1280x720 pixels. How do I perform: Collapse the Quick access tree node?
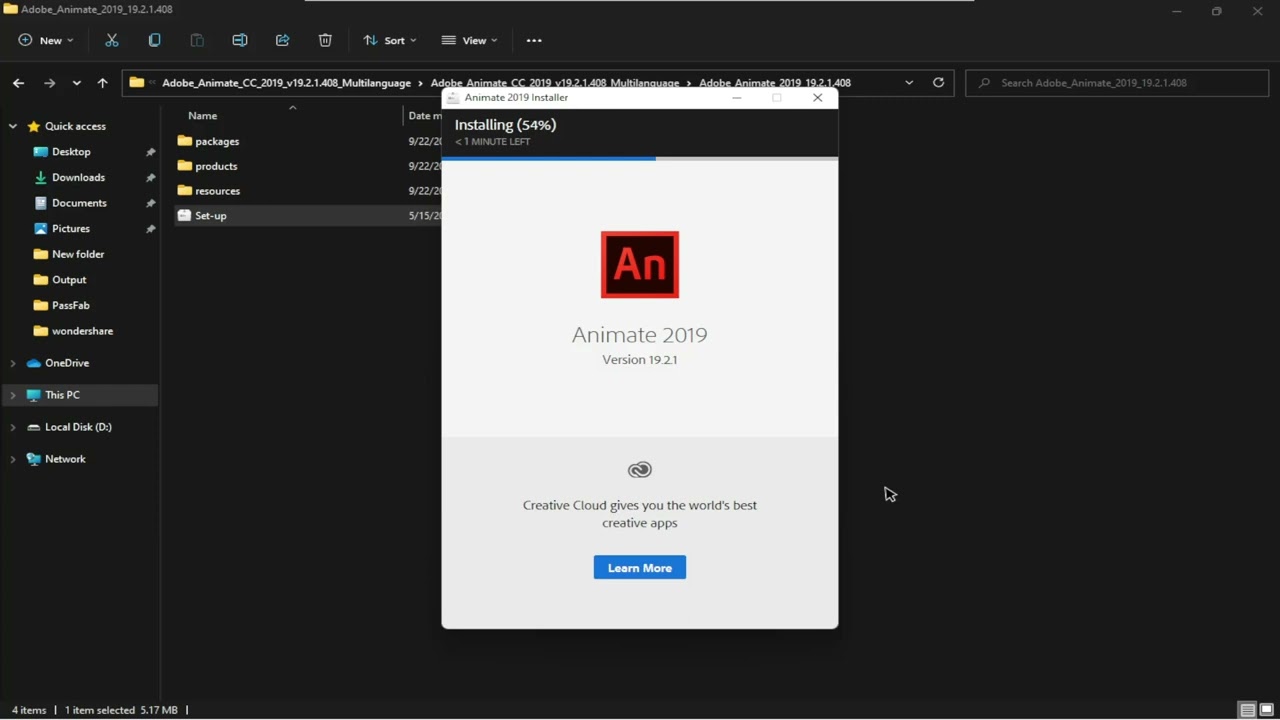coord(13,127)
